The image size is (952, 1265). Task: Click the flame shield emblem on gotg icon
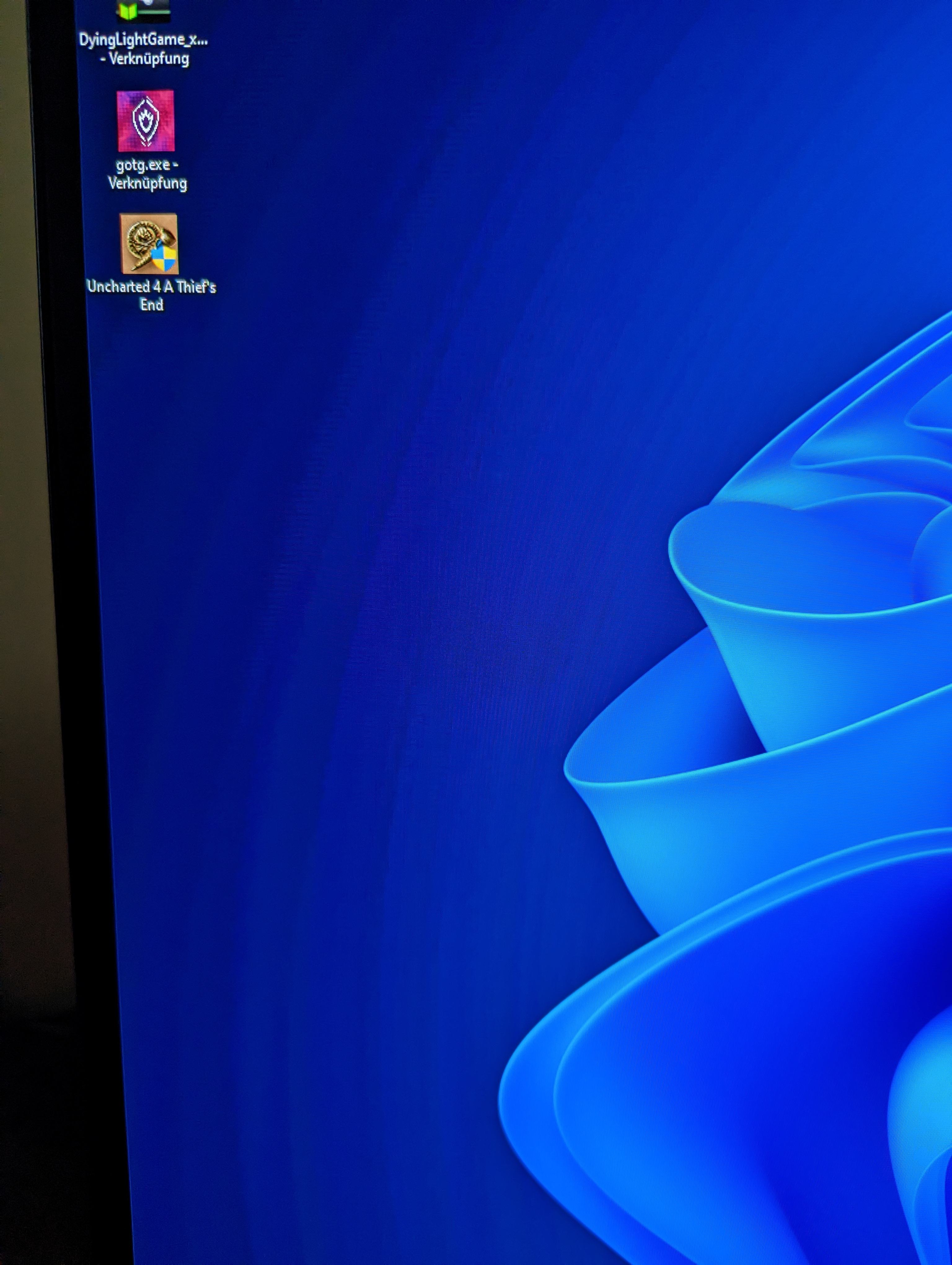point(146,119)
